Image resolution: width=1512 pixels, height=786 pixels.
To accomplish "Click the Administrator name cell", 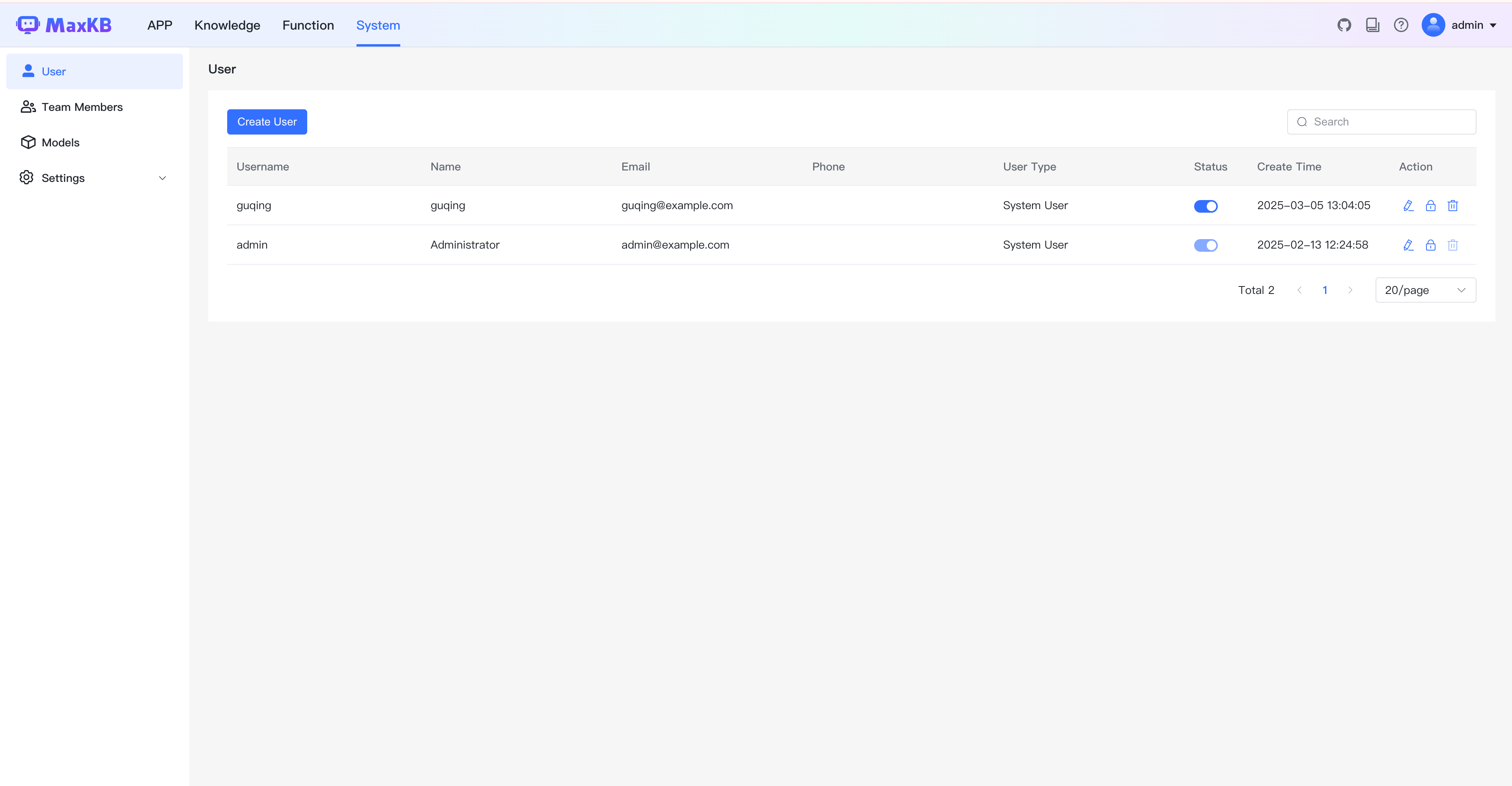I will pyautogui.click(x=465, y=245).
